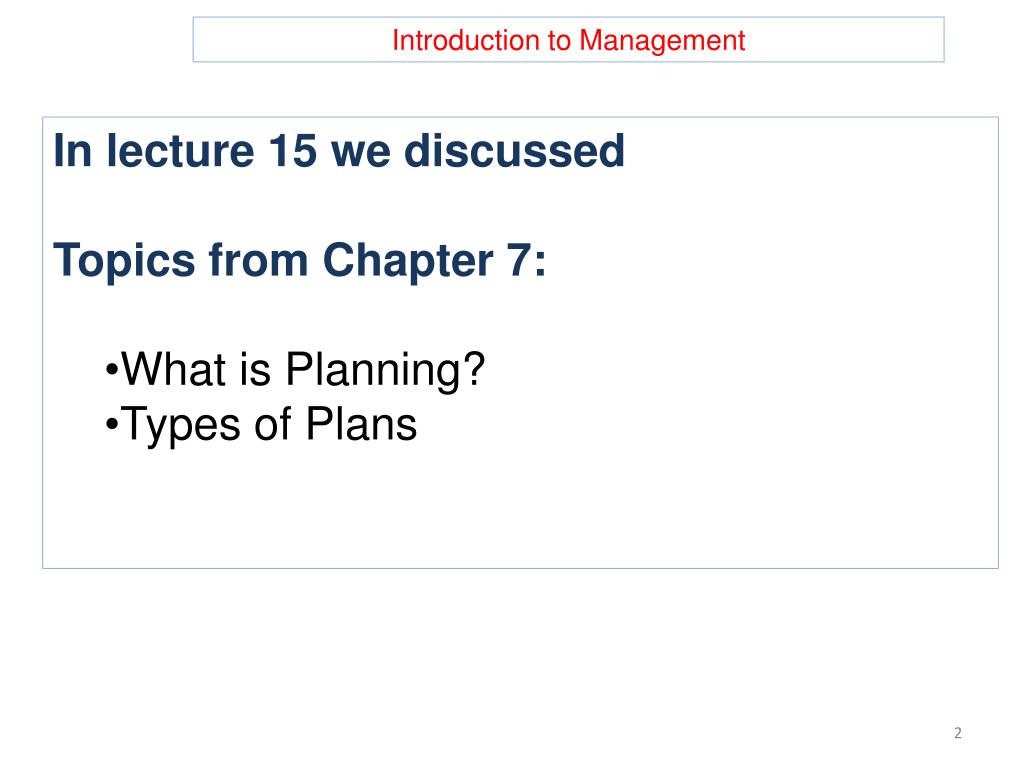Click the word 'discussed' in the heading
Viewport: 1024px width, 768px height.
coord(515,151)
